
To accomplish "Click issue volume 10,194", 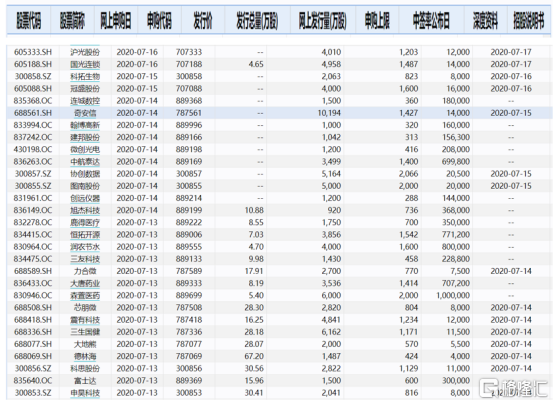I will [329, 113].
